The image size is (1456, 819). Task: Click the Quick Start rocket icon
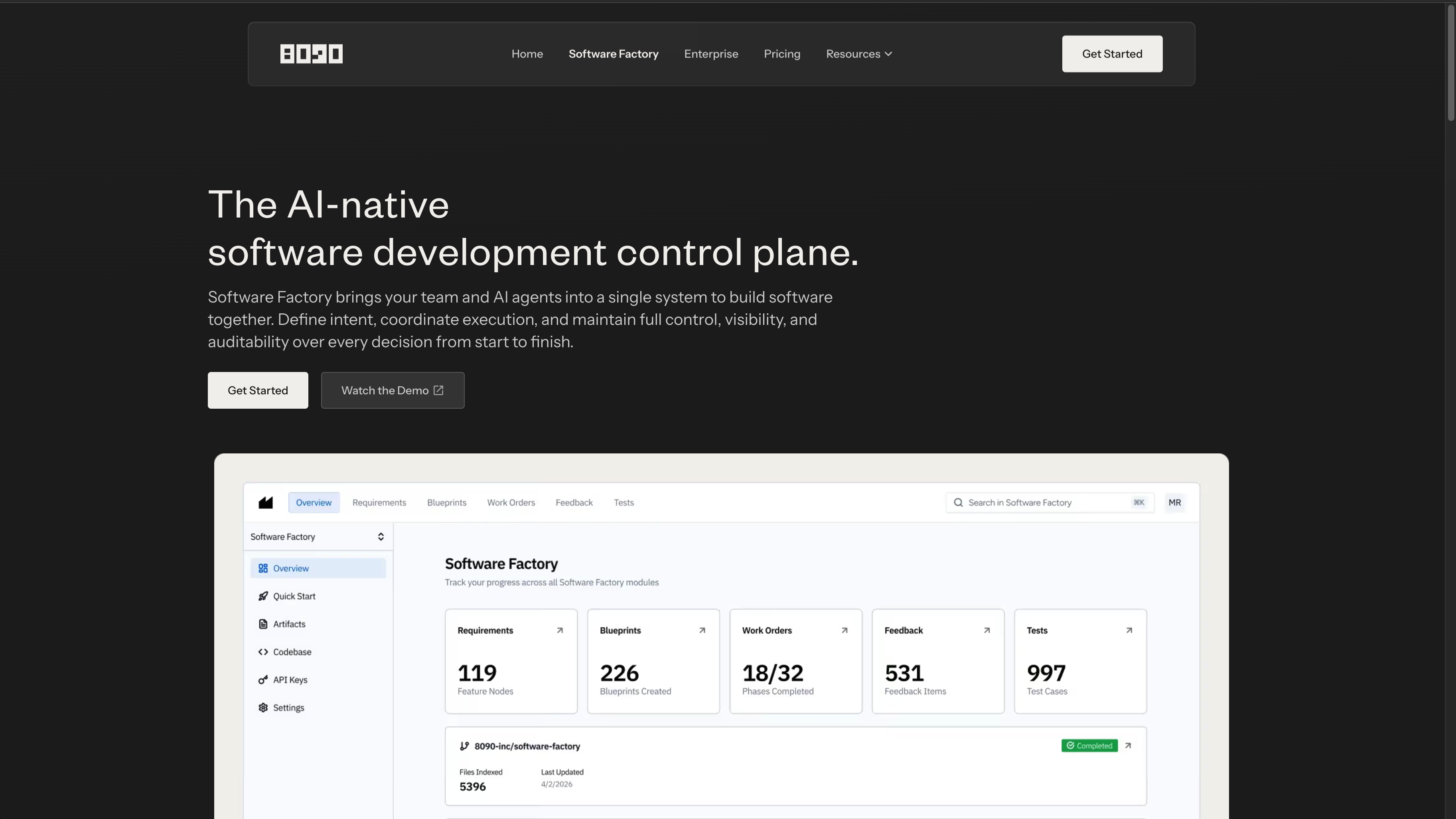(263, 595)
